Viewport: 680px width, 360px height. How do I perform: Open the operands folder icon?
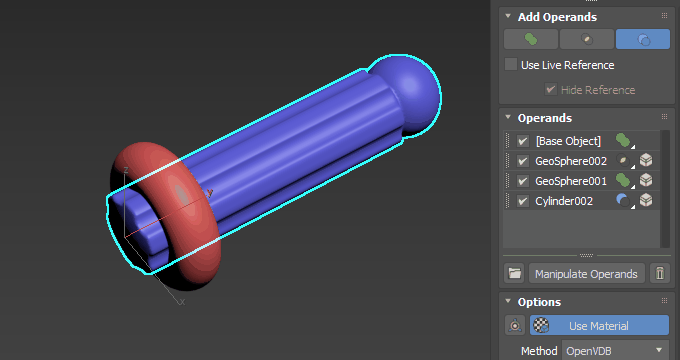[x=514, y=273]
